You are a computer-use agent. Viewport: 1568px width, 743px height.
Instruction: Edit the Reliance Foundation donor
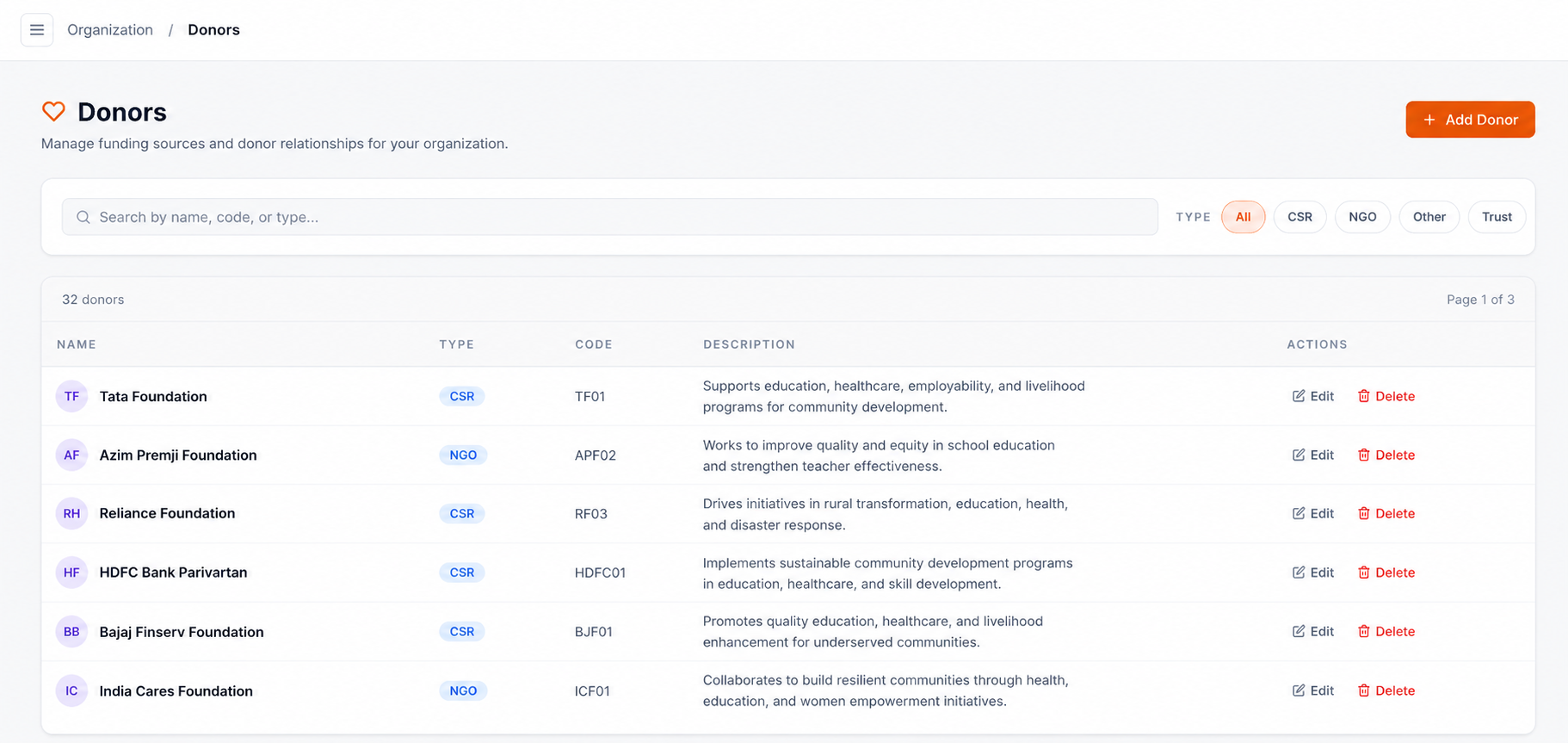1313,513
